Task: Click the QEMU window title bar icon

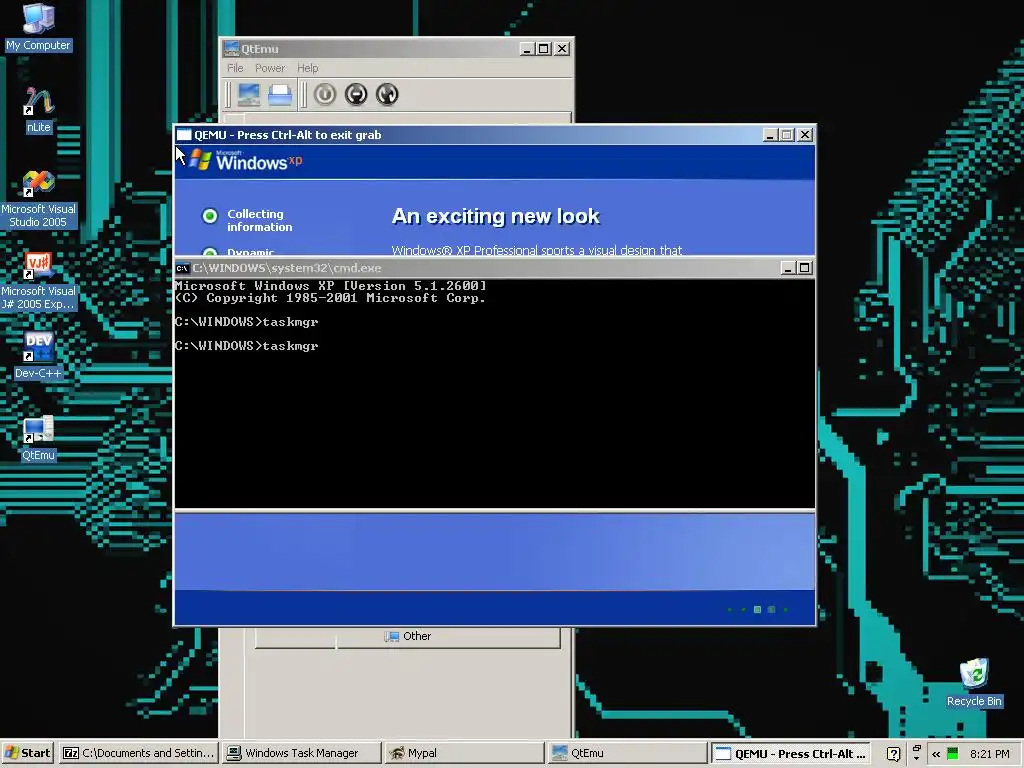Action: [x=184, y=135]
